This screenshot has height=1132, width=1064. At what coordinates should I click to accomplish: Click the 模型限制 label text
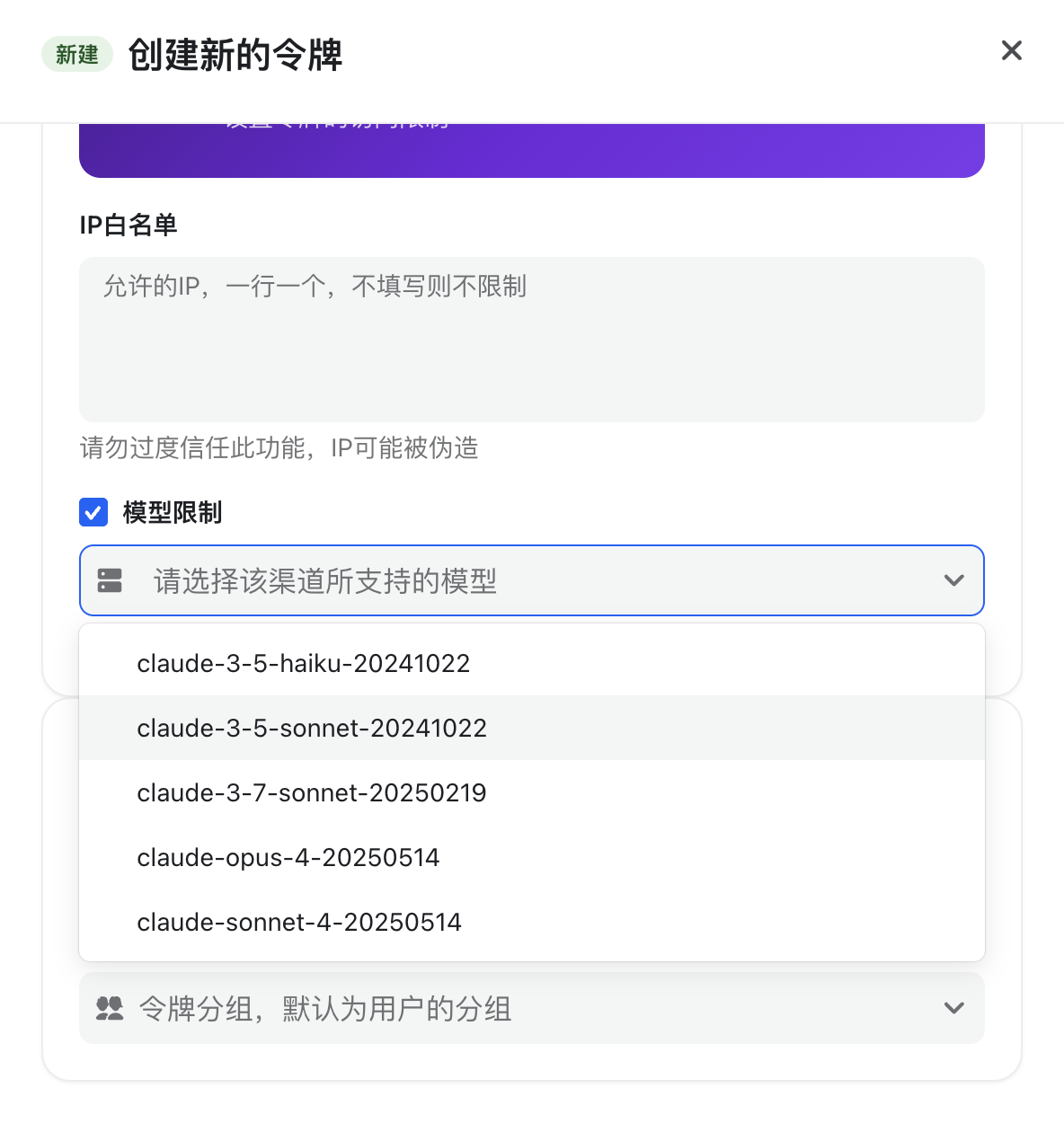pyautogui.click(x=173, y=512)
